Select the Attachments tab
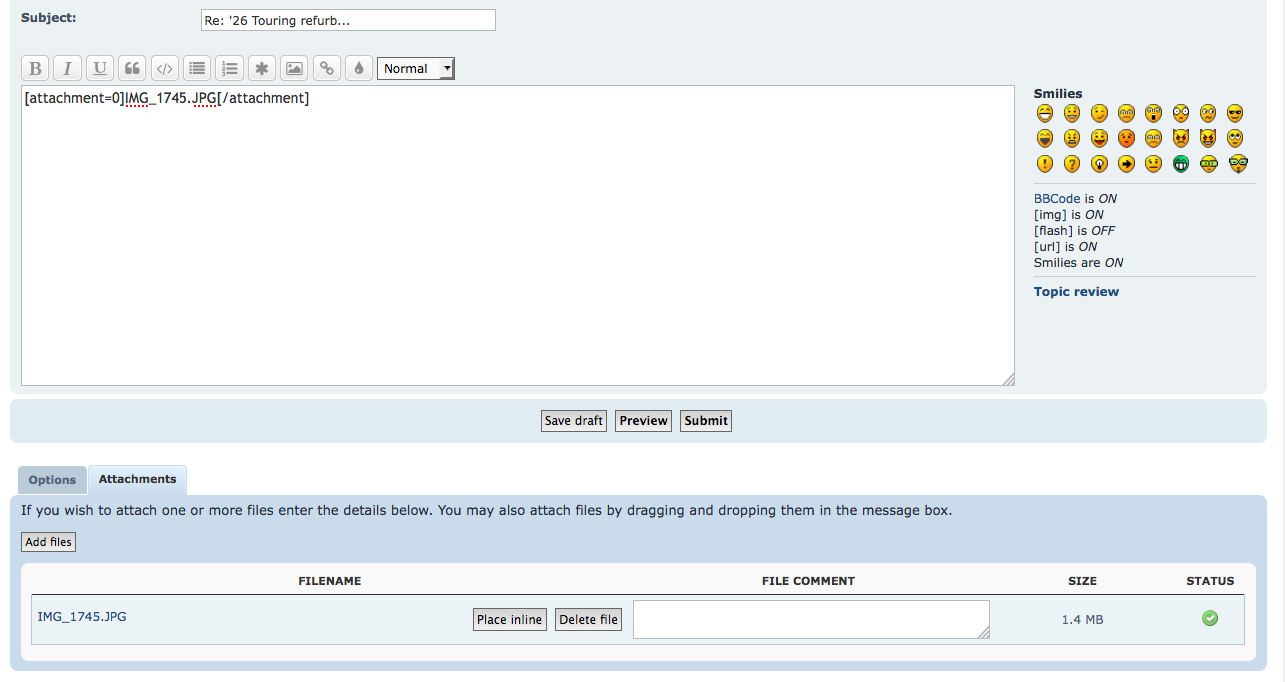Image resolution: width=1285 pixels, height=682 pixels. click(x=137, y=479)
